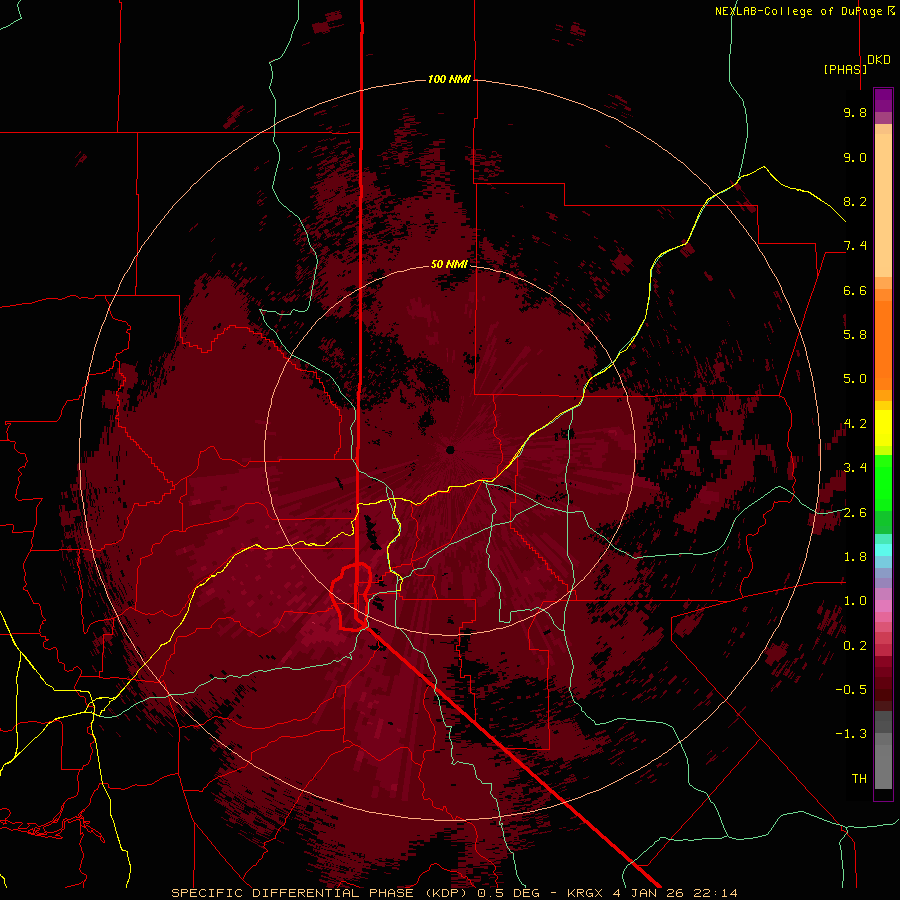Pick the cyan segment of the color bar
The height and width of the screenshot is (900, 900).
click(883, 550)
